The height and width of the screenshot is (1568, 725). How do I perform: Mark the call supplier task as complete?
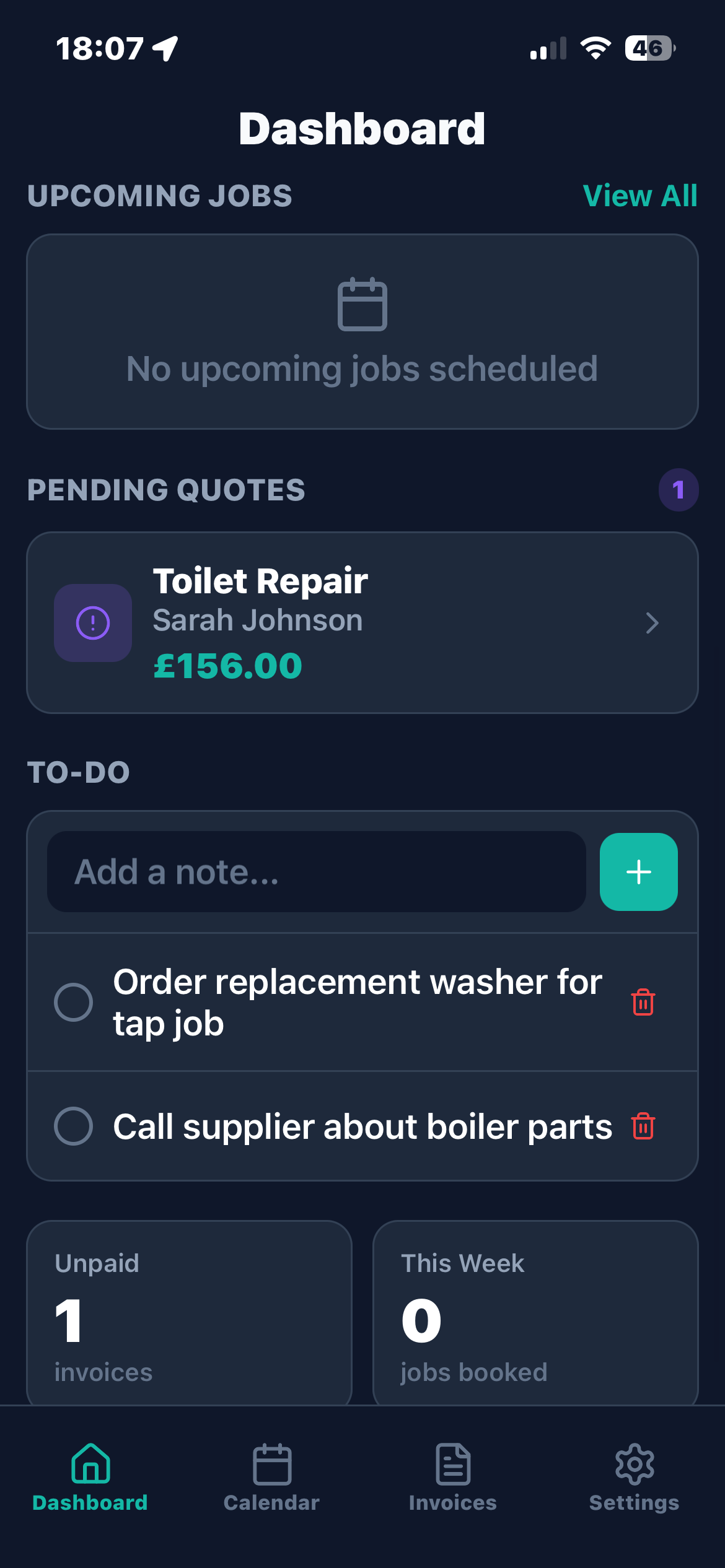tap(74, 1125)
